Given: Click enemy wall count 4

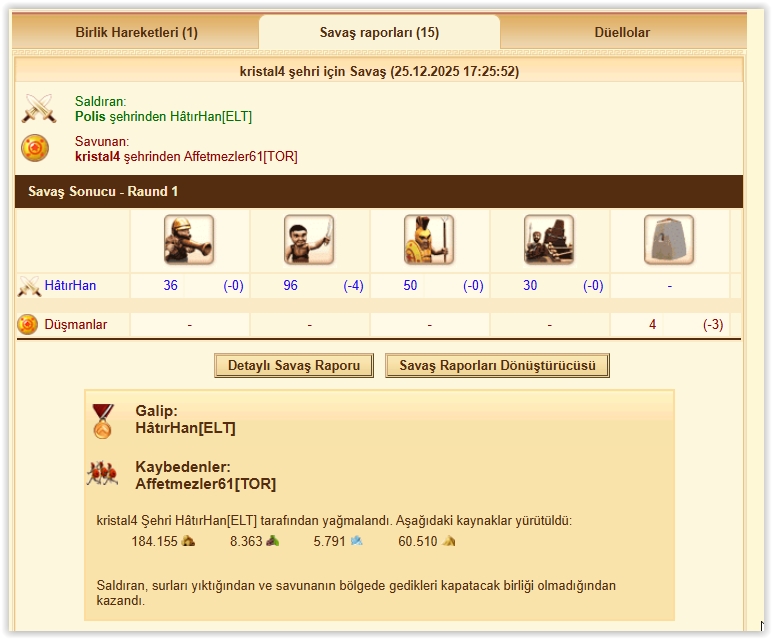Looking at the screenshot, I should (652, 324).
